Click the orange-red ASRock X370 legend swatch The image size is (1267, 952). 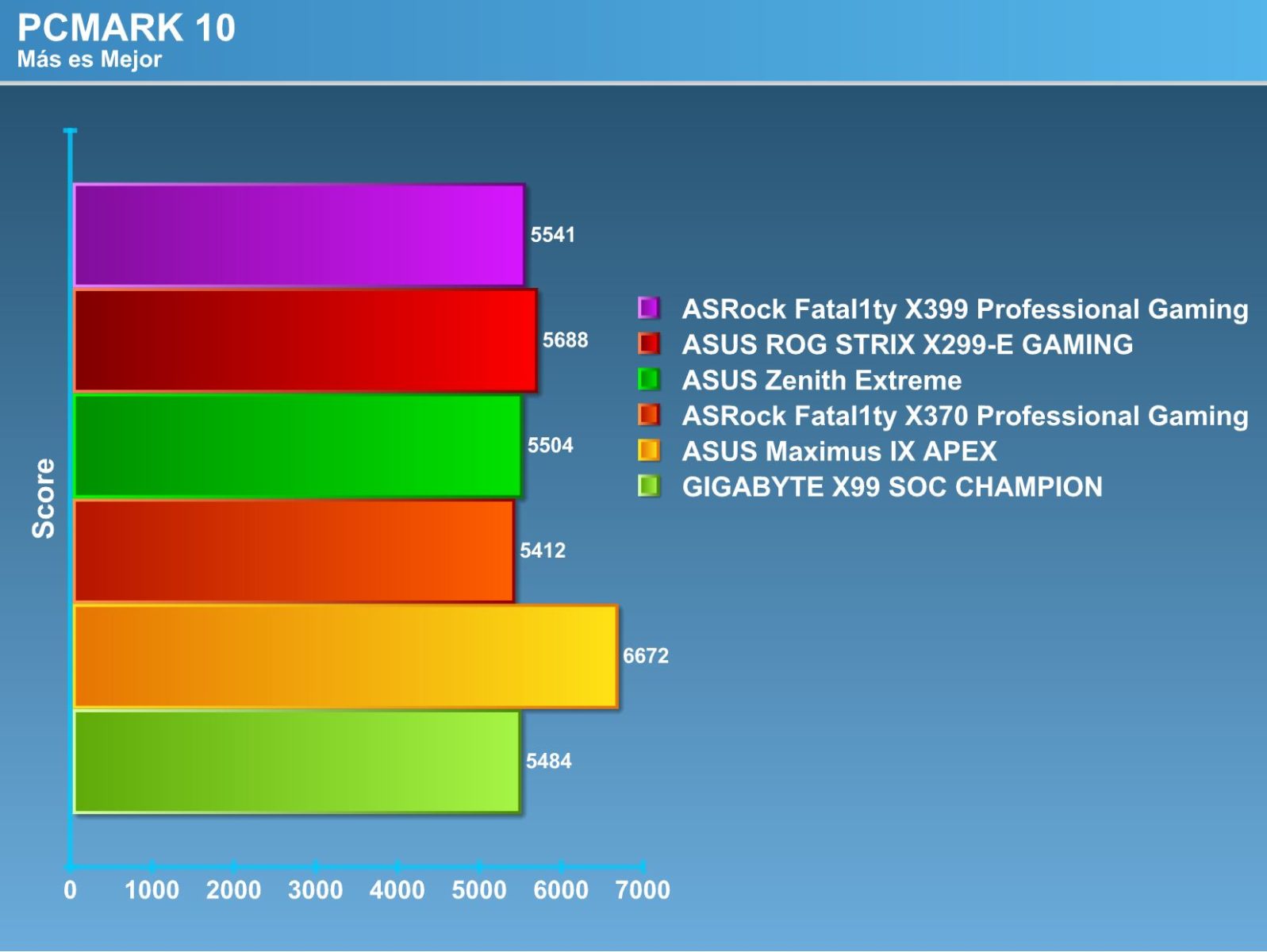pos(648,415)
